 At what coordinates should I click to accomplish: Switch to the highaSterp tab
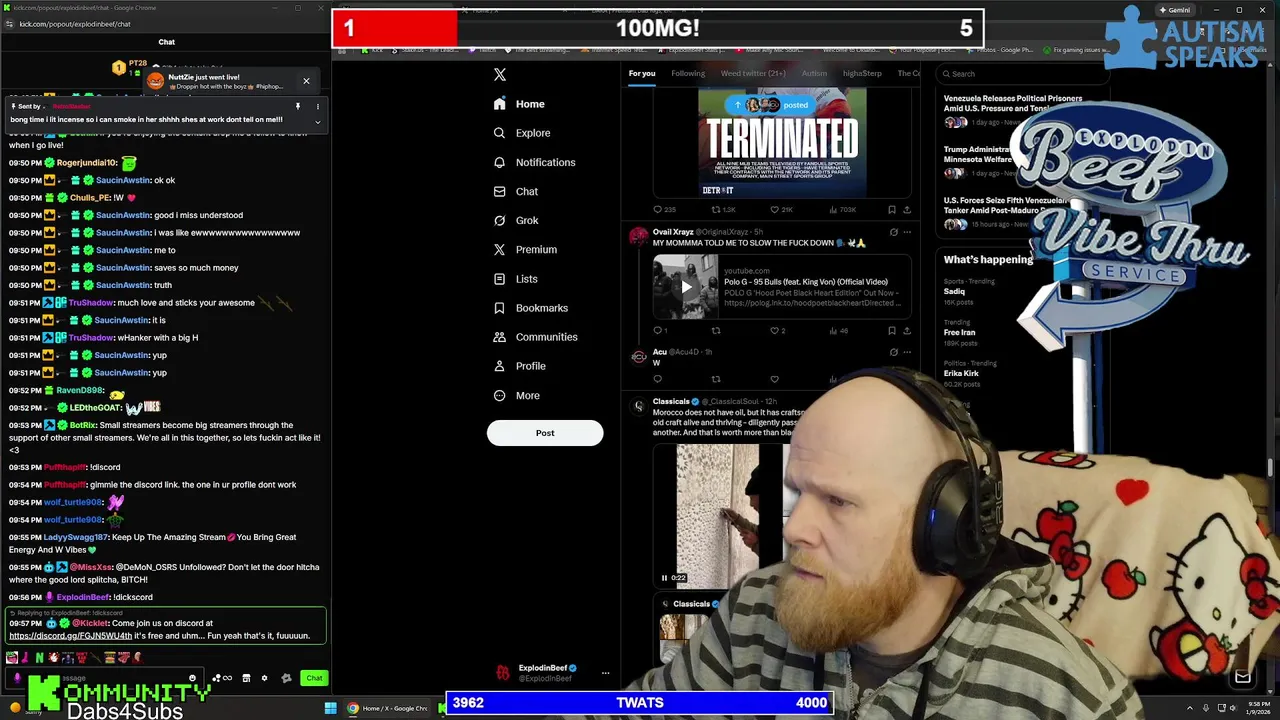coord(862,73)
